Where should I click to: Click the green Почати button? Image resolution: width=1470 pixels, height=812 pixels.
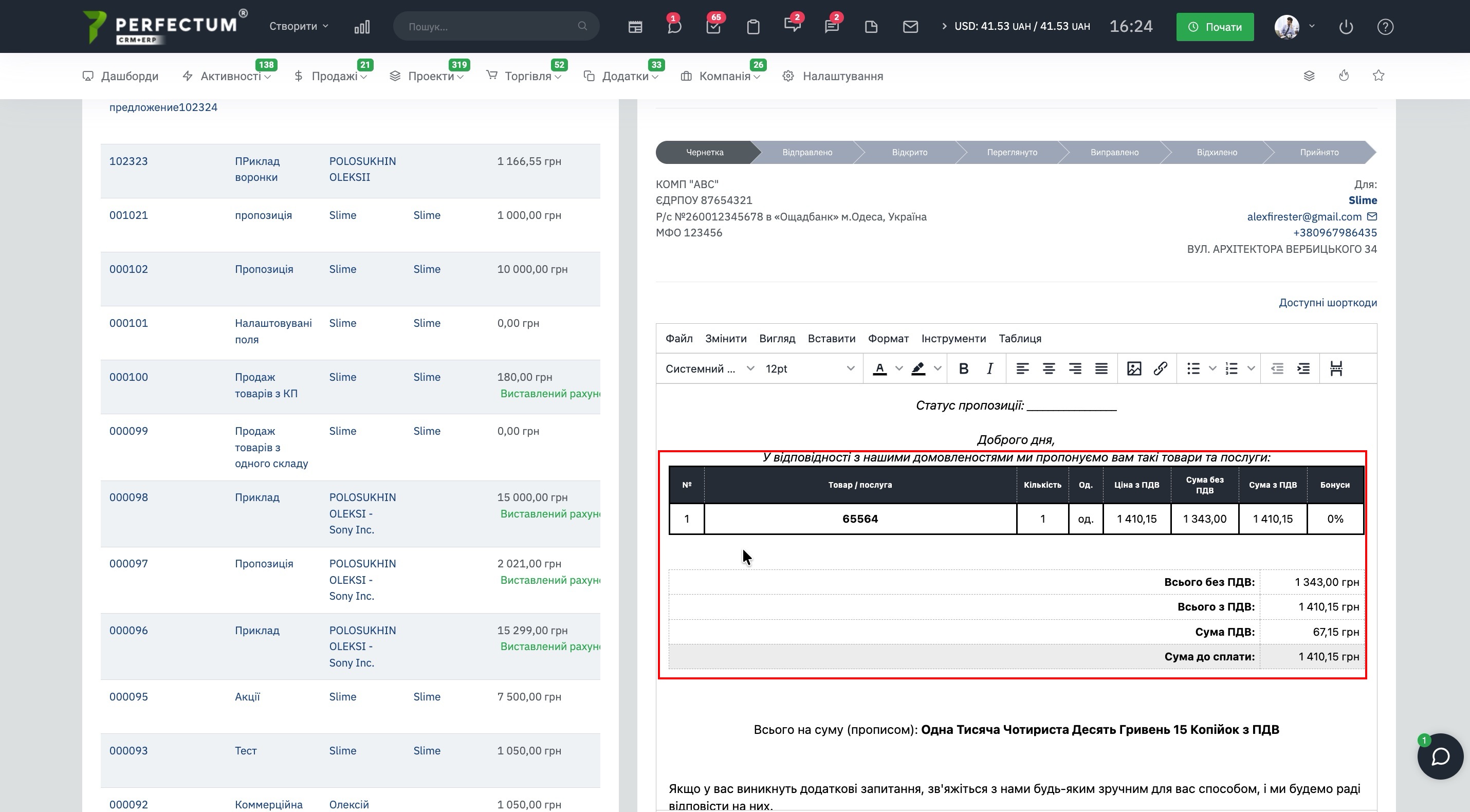point(1215,27)
